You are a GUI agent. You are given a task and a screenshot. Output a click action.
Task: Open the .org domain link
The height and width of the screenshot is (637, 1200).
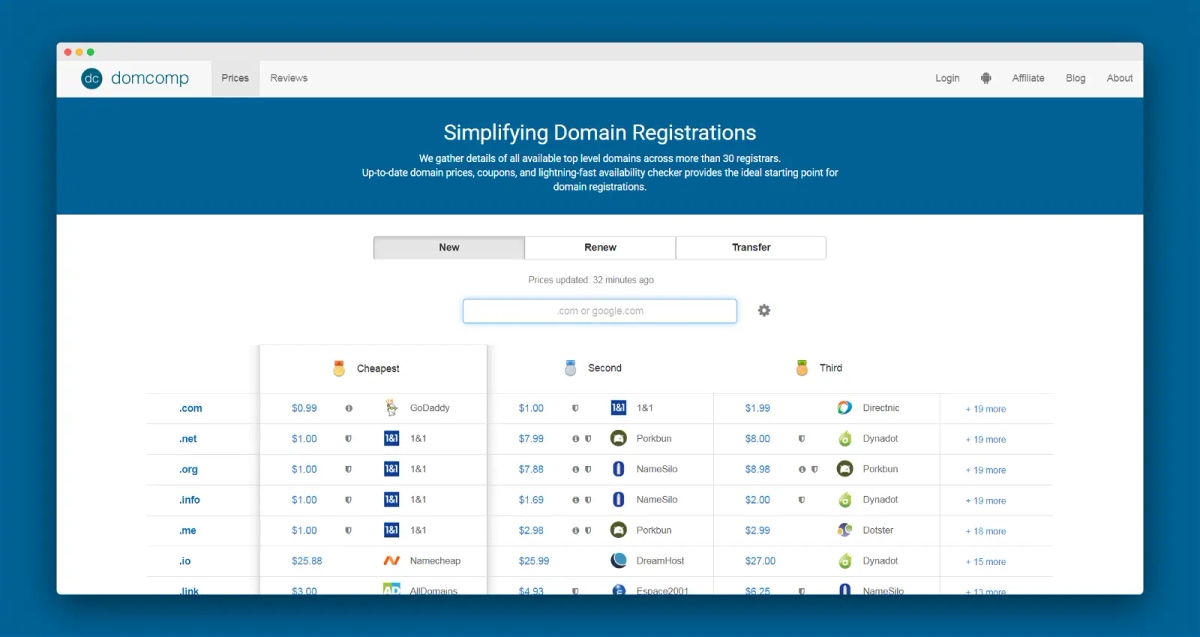[x=189, y=469]
